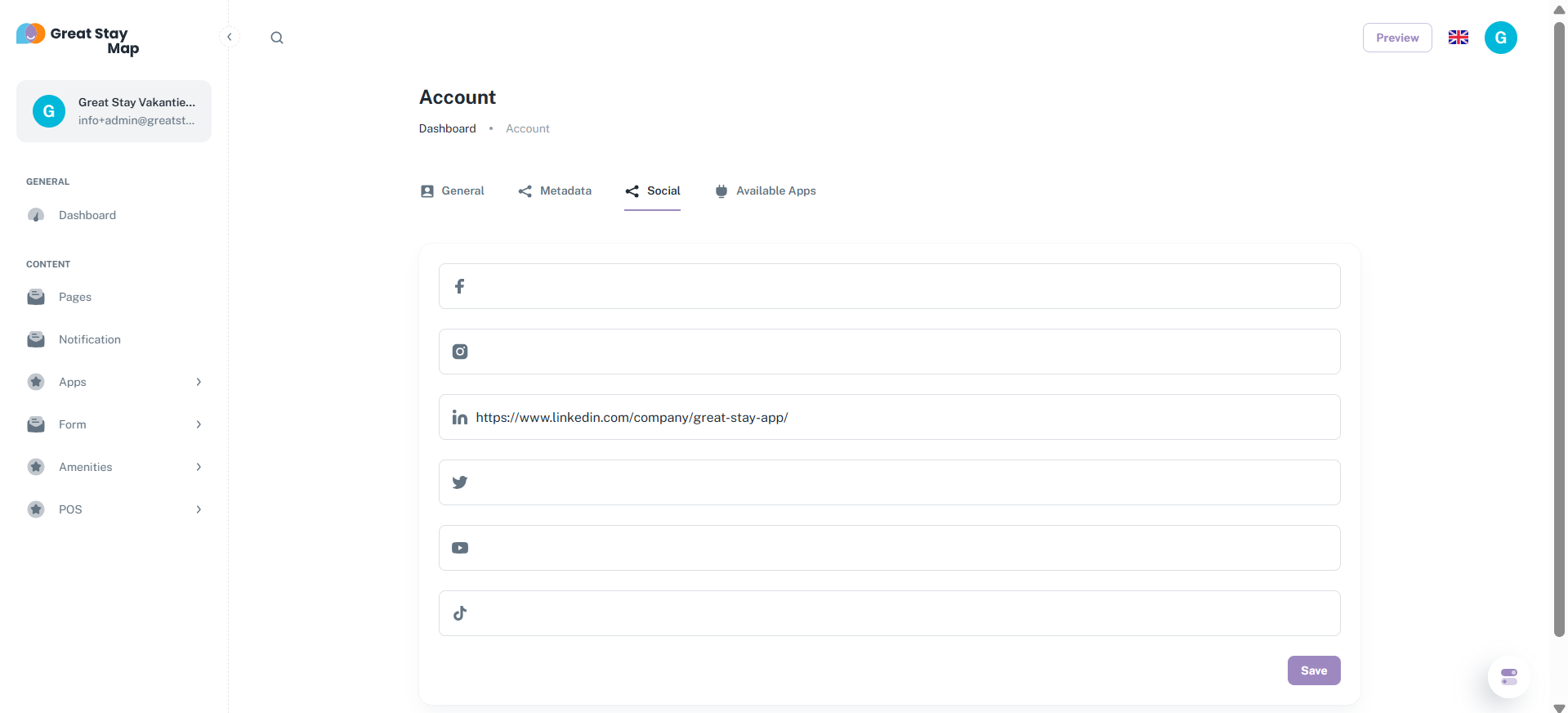This screenshot has height=713, width=1568.
Task: Expand the Amenities submenu chevron
Action: click(x=199, y=467)
